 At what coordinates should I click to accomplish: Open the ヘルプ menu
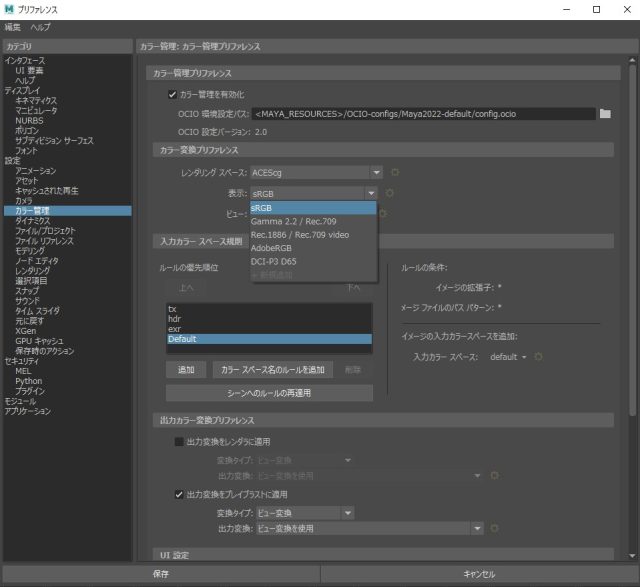(41, 27)
